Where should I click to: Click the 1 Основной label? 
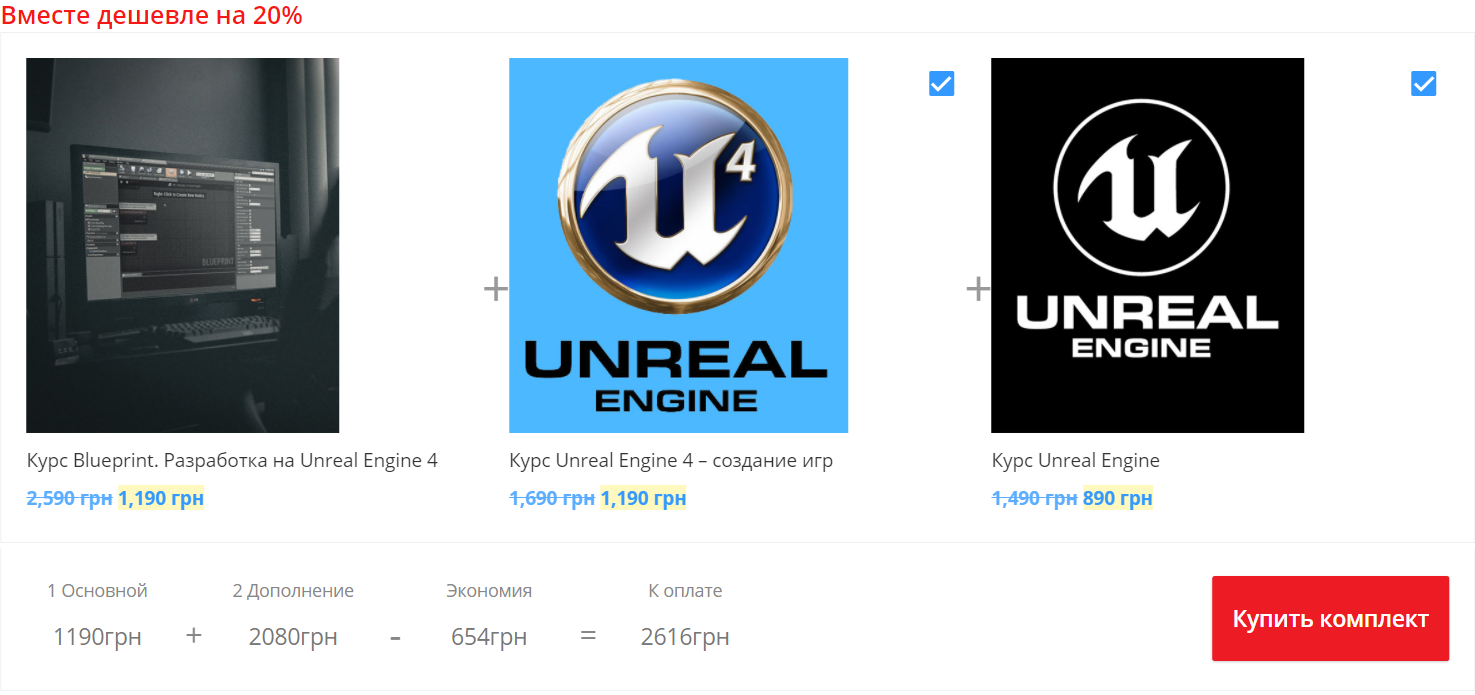click(x=98, y=591)
